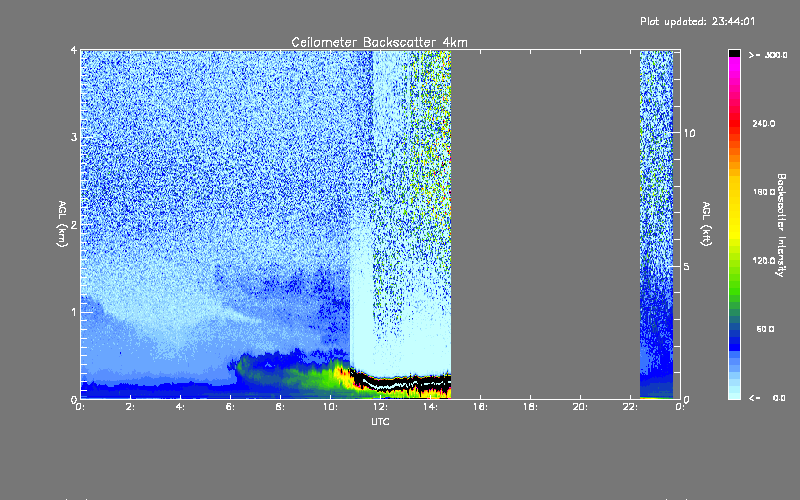800x500 pixels.
Task: Click the '3' tick on the km axis
Action: pyautogui.click(x=74, y=138)
